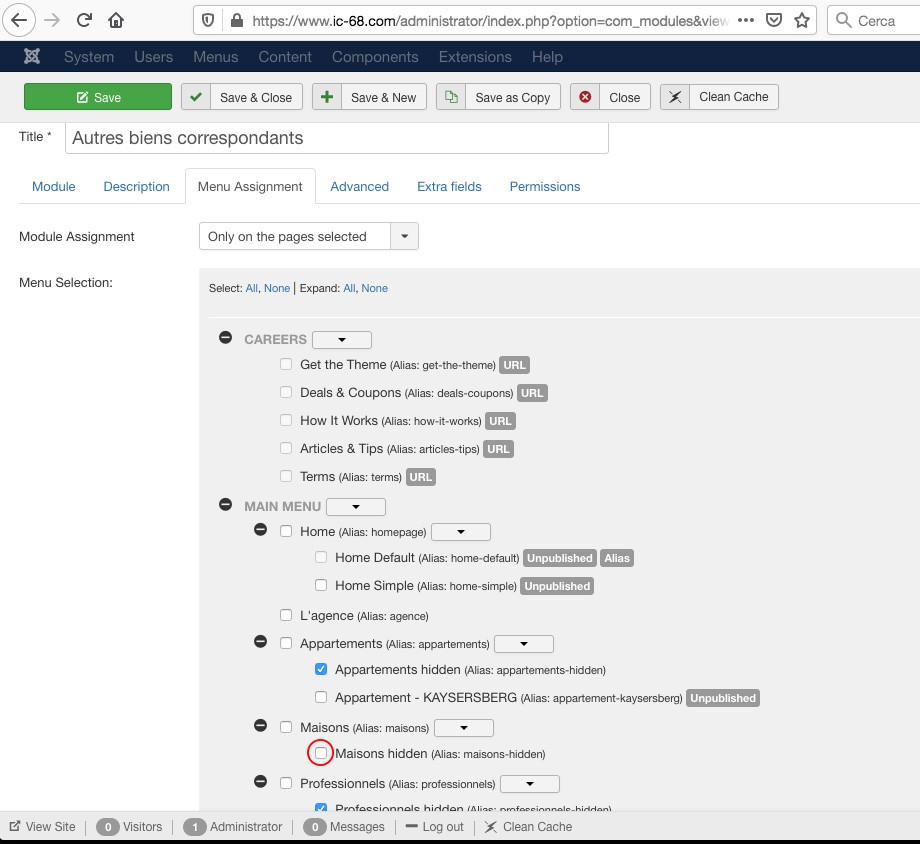Viewport: 920px width, 844px height.
Task: Uncheck the Appartements hidden checkbox
Action: pos(321,669)
